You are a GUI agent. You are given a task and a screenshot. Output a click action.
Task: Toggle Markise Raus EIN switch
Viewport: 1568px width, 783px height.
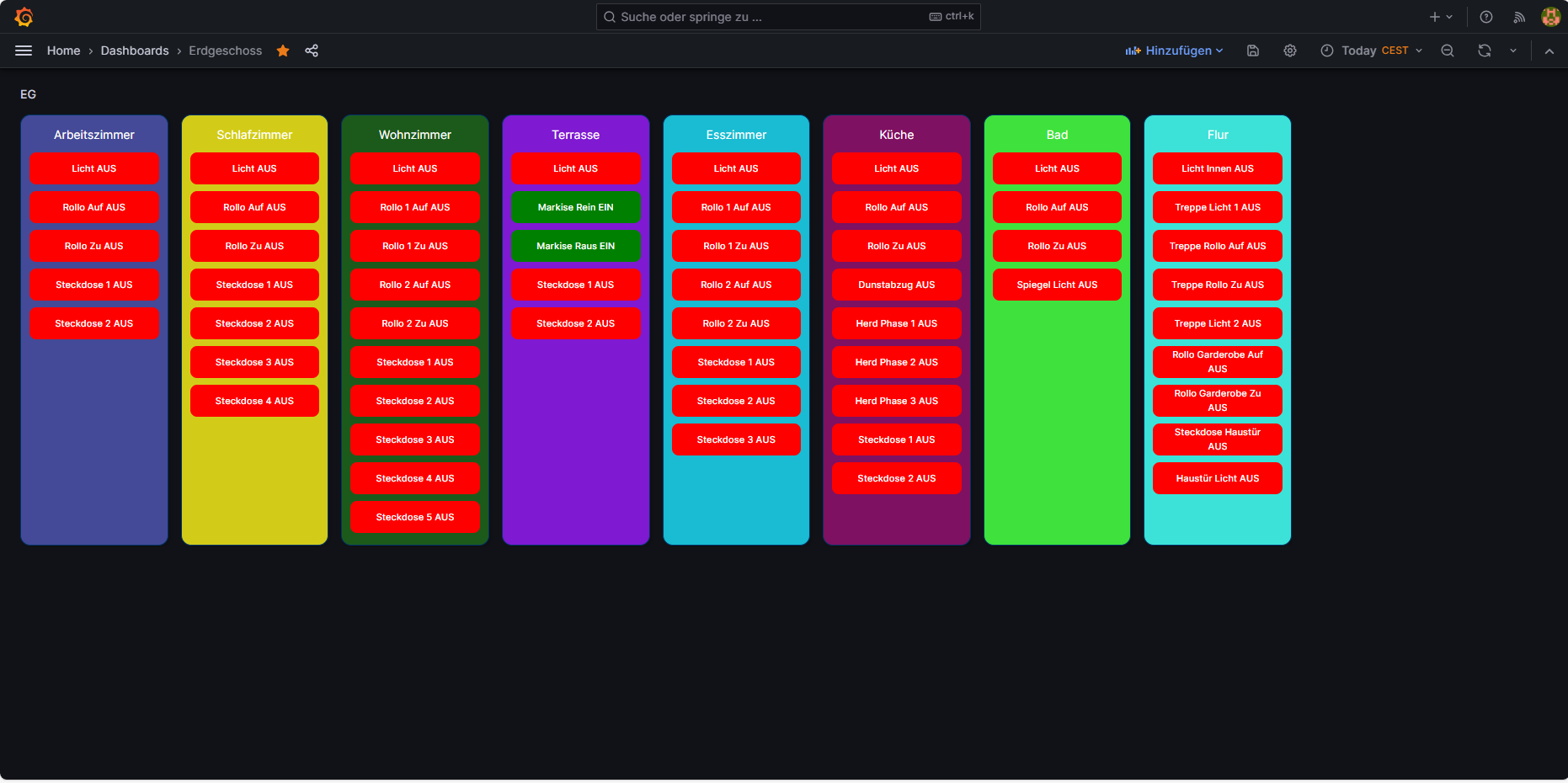[x=576, y=246]
